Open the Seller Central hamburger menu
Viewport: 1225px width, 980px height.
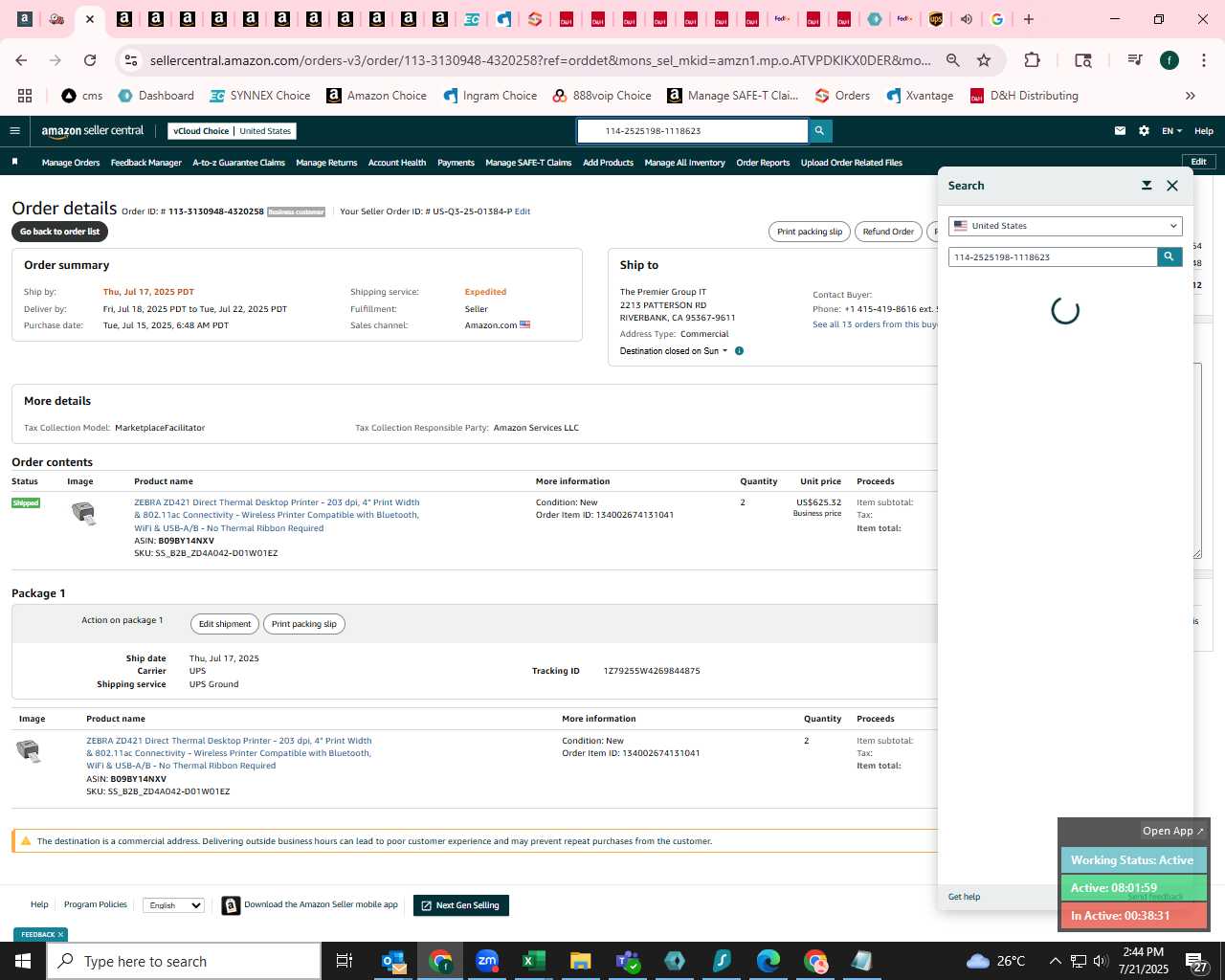pos(14,131)
